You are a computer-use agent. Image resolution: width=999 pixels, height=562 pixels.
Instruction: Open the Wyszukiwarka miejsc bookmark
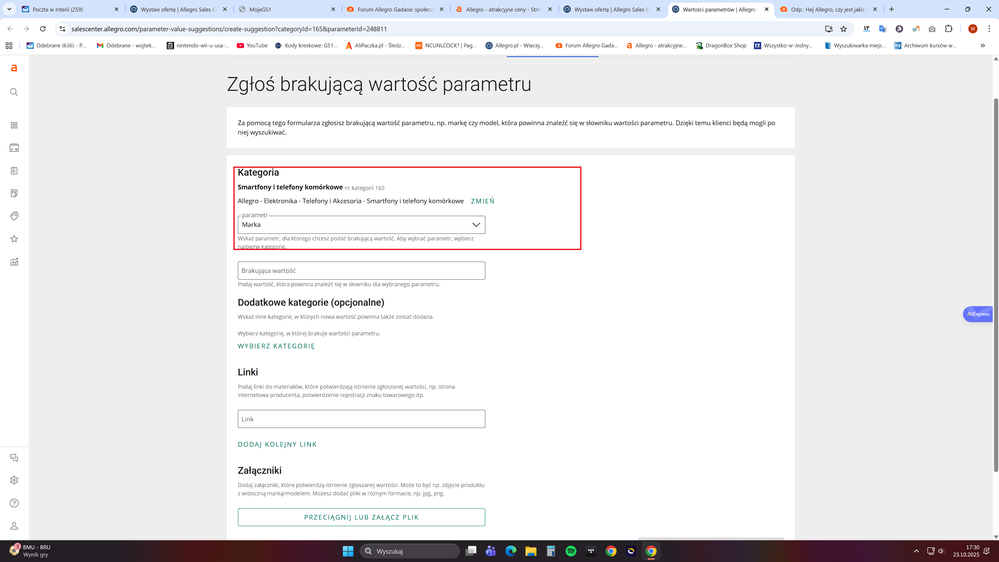(x=856, y=46)
